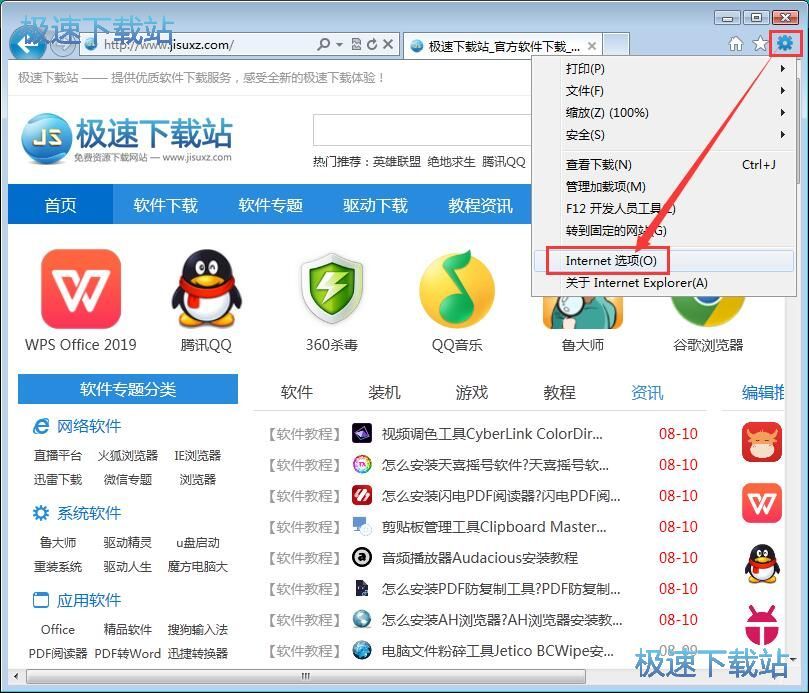Click the URL address bar field
Screen dimensions: 809x693
tap(199, 45)
